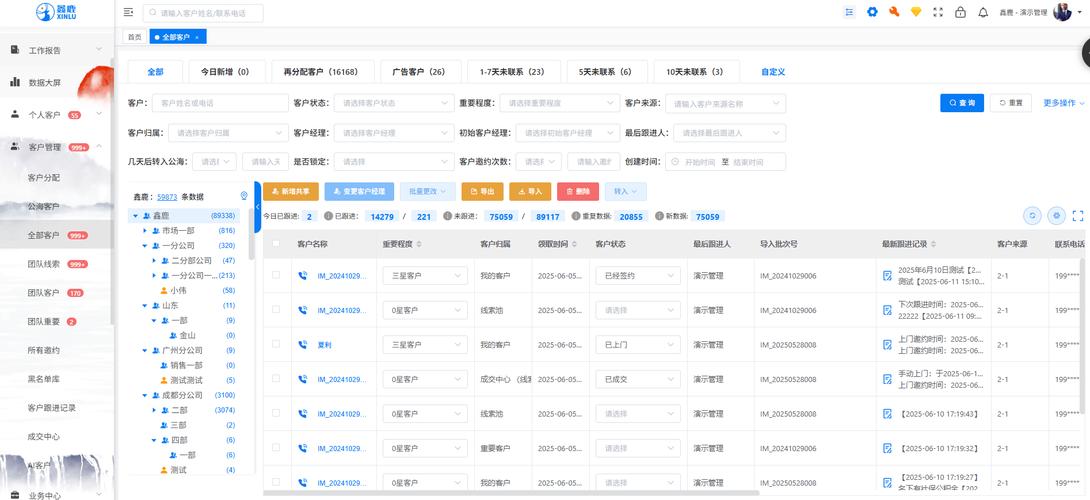Click info icon next to 已跟进

pos(328,216)
